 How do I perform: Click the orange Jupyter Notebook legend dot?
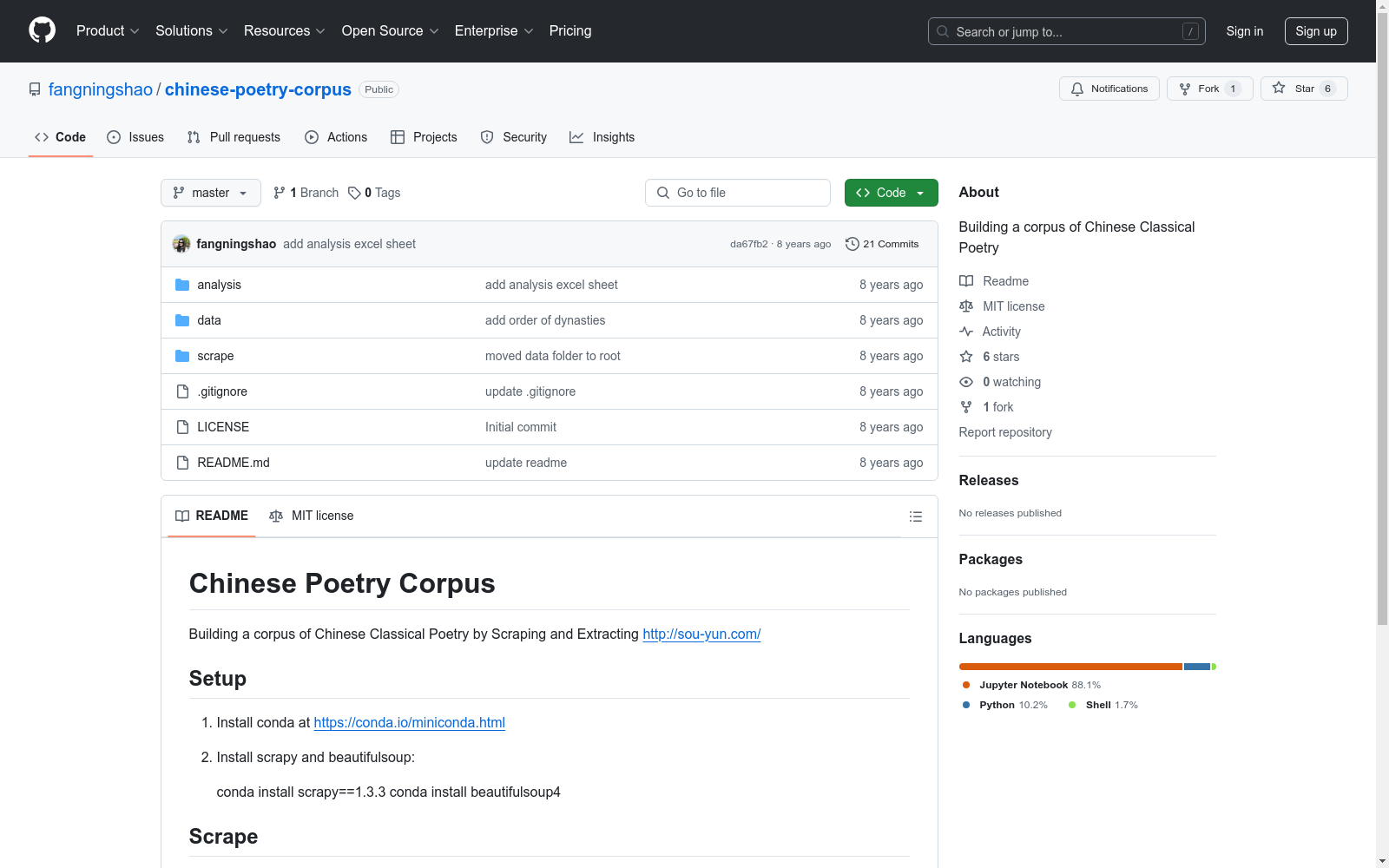tap(966, 685)
